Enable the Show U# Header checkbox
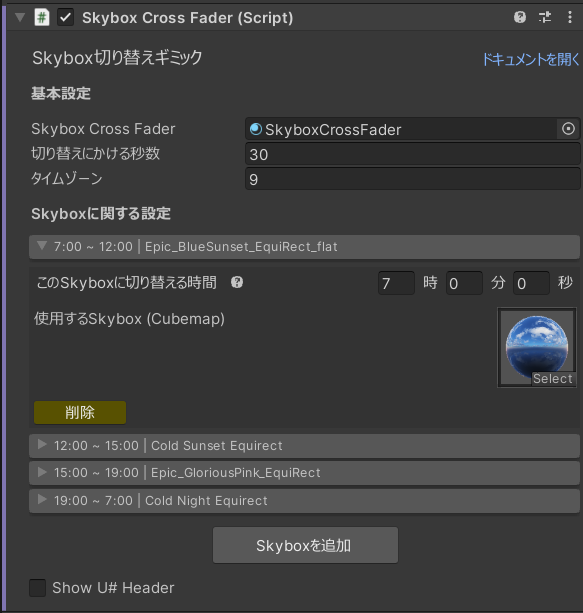Image resolution: width=583 pixels, height=613 pixels. point(38,588)
